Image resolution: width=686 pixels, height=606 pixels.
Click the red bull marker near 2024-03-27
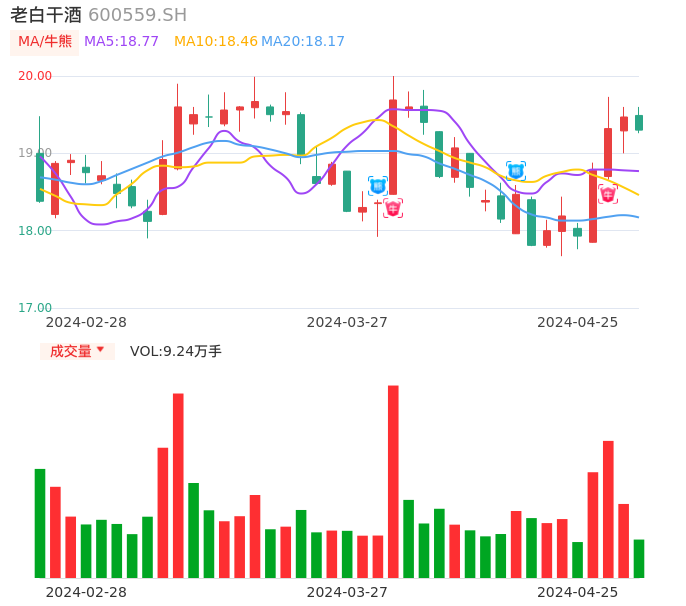(x=393, y=208)
